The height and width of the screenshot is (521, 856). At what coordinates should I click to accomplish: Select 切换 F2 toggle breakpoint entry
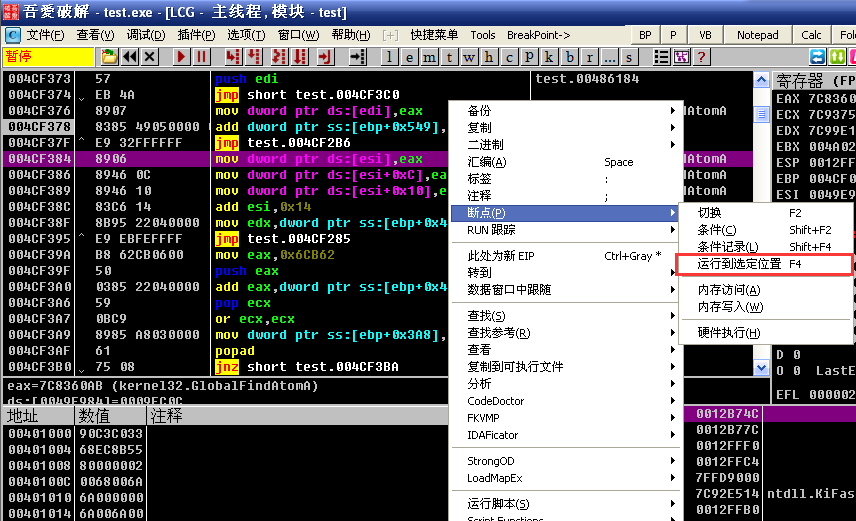[x=764, y=213]
